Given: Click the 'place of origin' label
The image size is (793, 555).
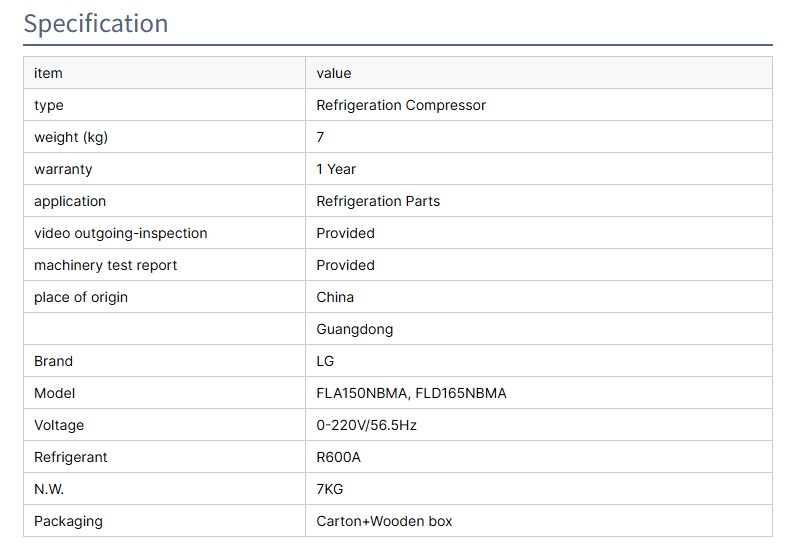Looking at the screenshot, I should pyautogui.click(x=81, y=297).
